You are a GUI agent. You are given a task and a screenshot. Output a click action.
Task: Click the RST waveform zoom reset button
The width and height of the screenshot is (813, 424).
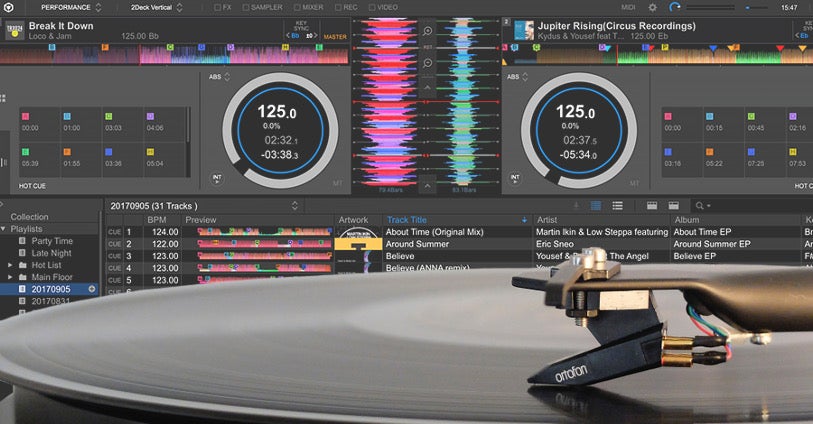coord(428,47)
